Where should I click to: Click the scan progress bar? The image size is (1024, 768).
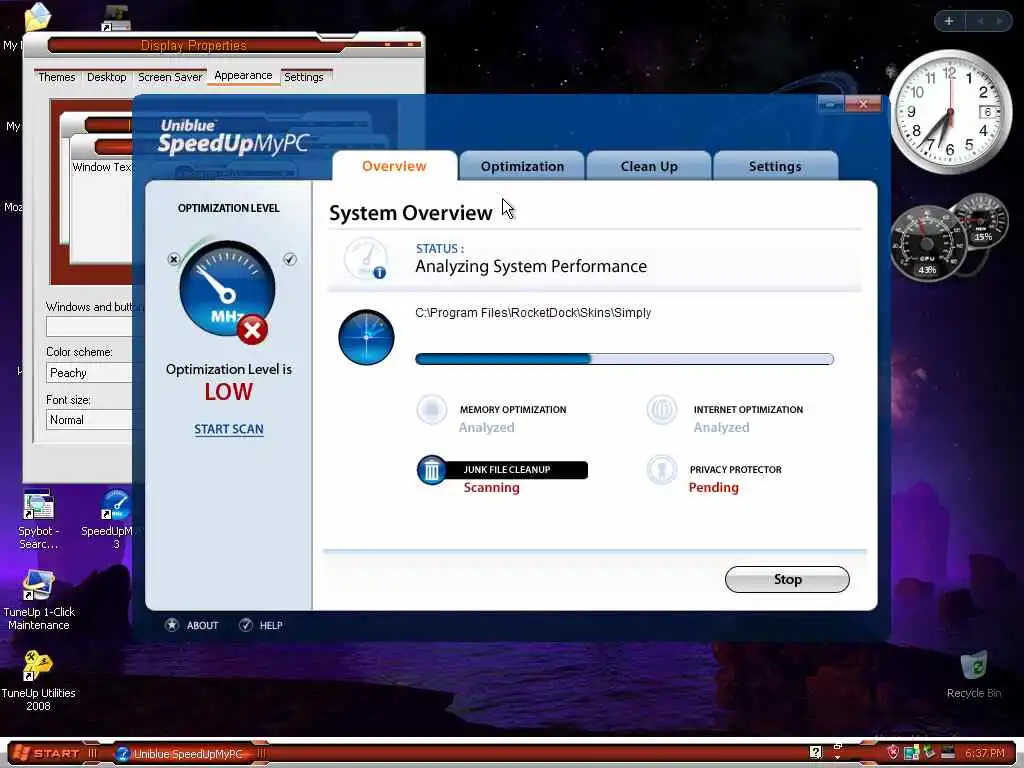624,359
